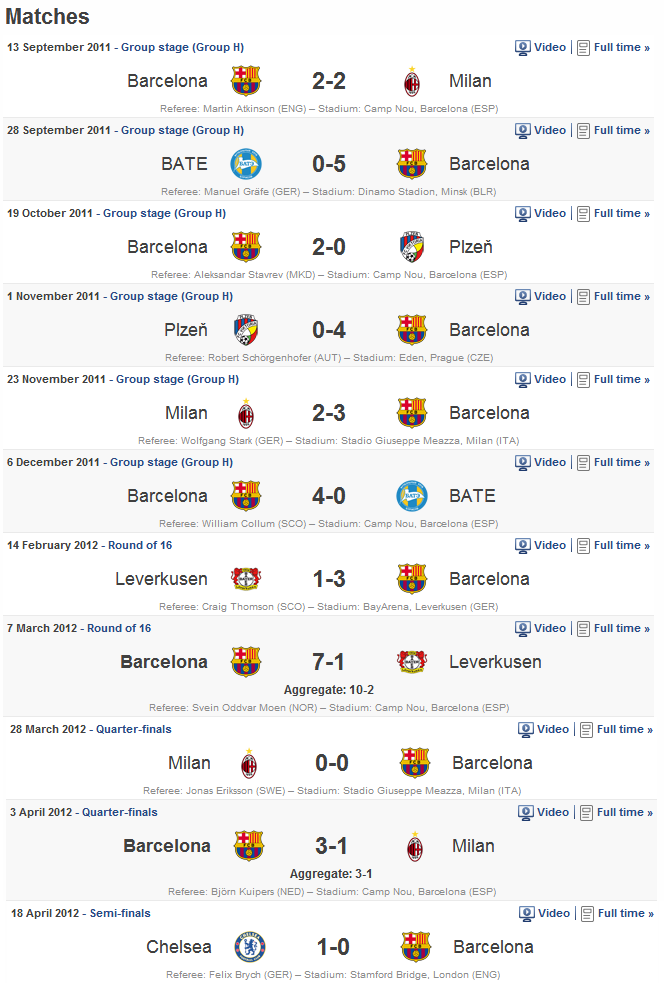
Task: Click the Milan crest in the 2-2 match
Action: point(411,81)
